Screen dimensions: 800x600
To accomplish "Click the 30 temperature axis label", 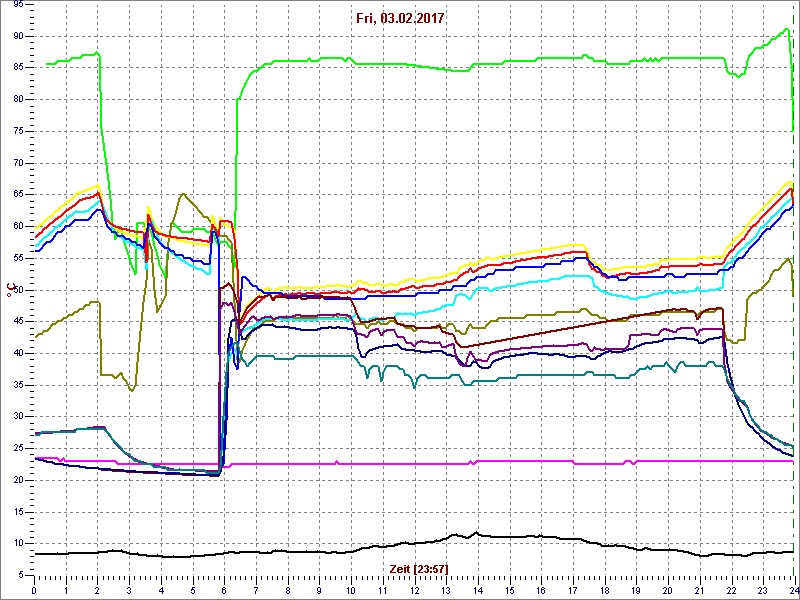I will tap(17, 417).
